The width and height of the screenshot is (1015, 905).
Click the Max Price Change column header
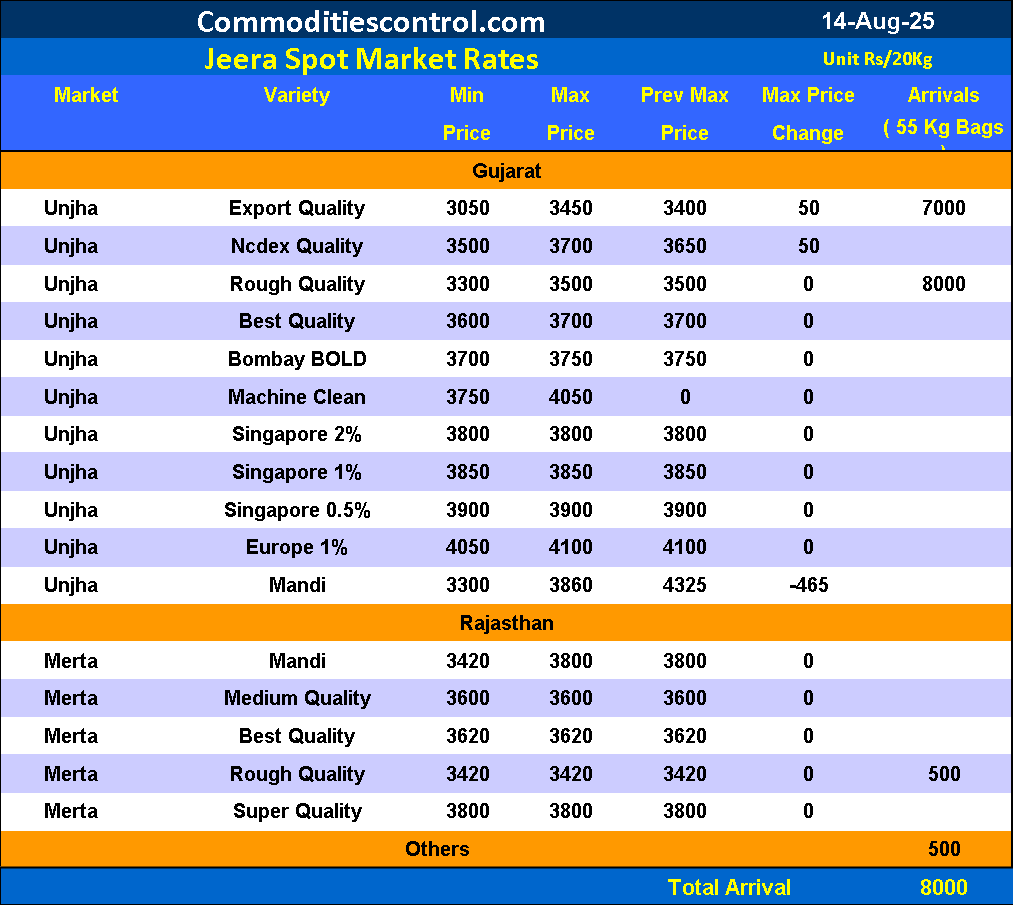808,114
